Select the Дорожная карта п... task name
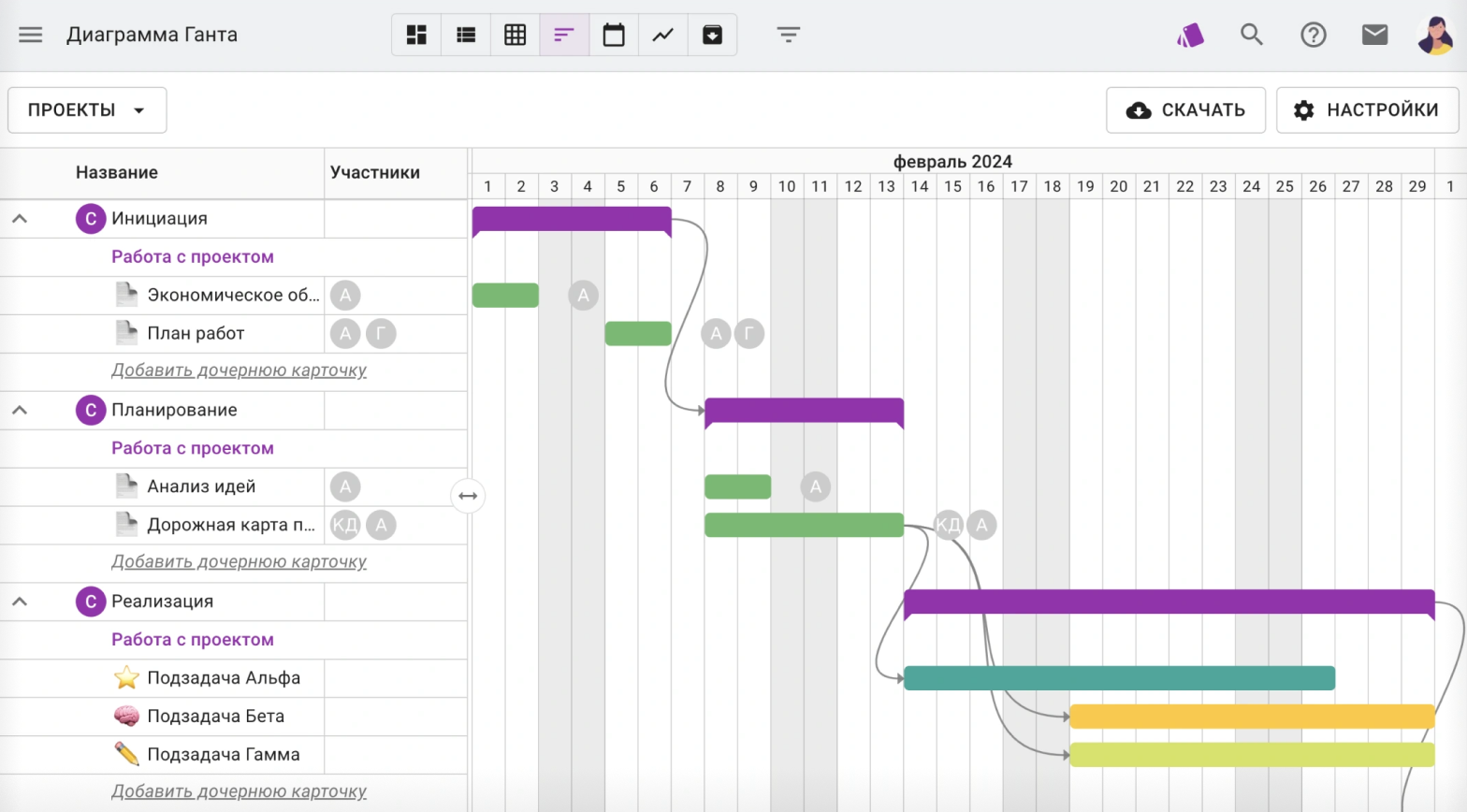Image resolution: width=1467 pixels, height=812 pixels. [231, 525]
